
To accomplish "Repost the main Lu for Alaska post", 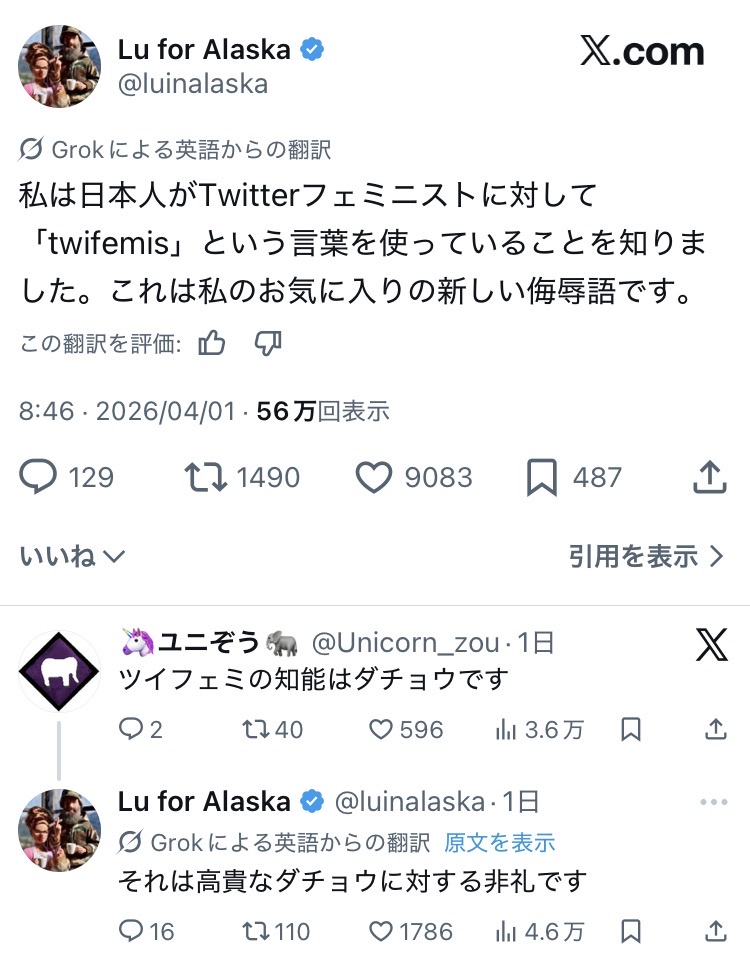I will coord(206,478).
